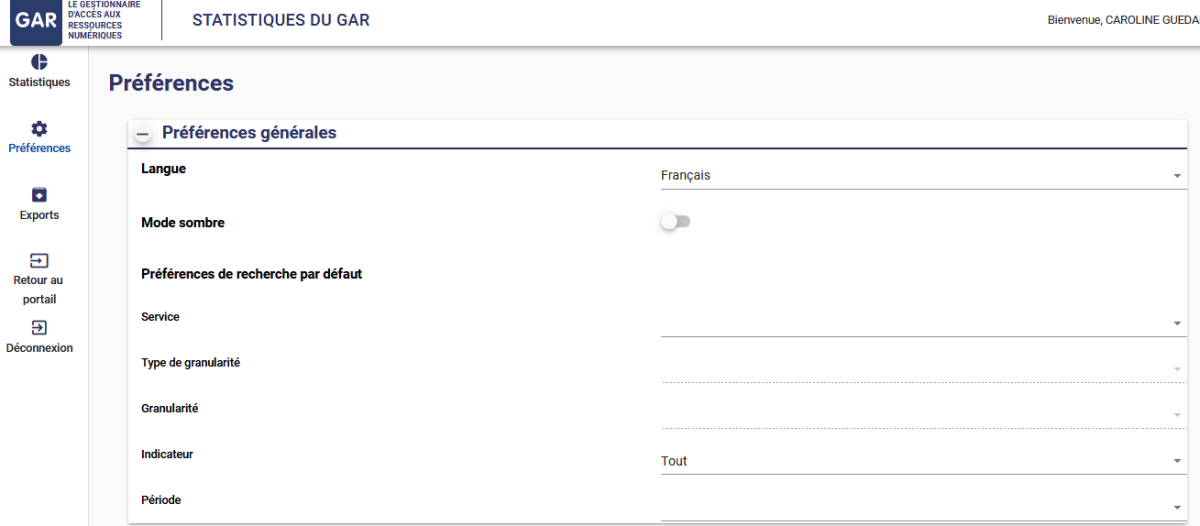Click the Préférences générales header title
The image size is (1200, 526).
(249, 132)
